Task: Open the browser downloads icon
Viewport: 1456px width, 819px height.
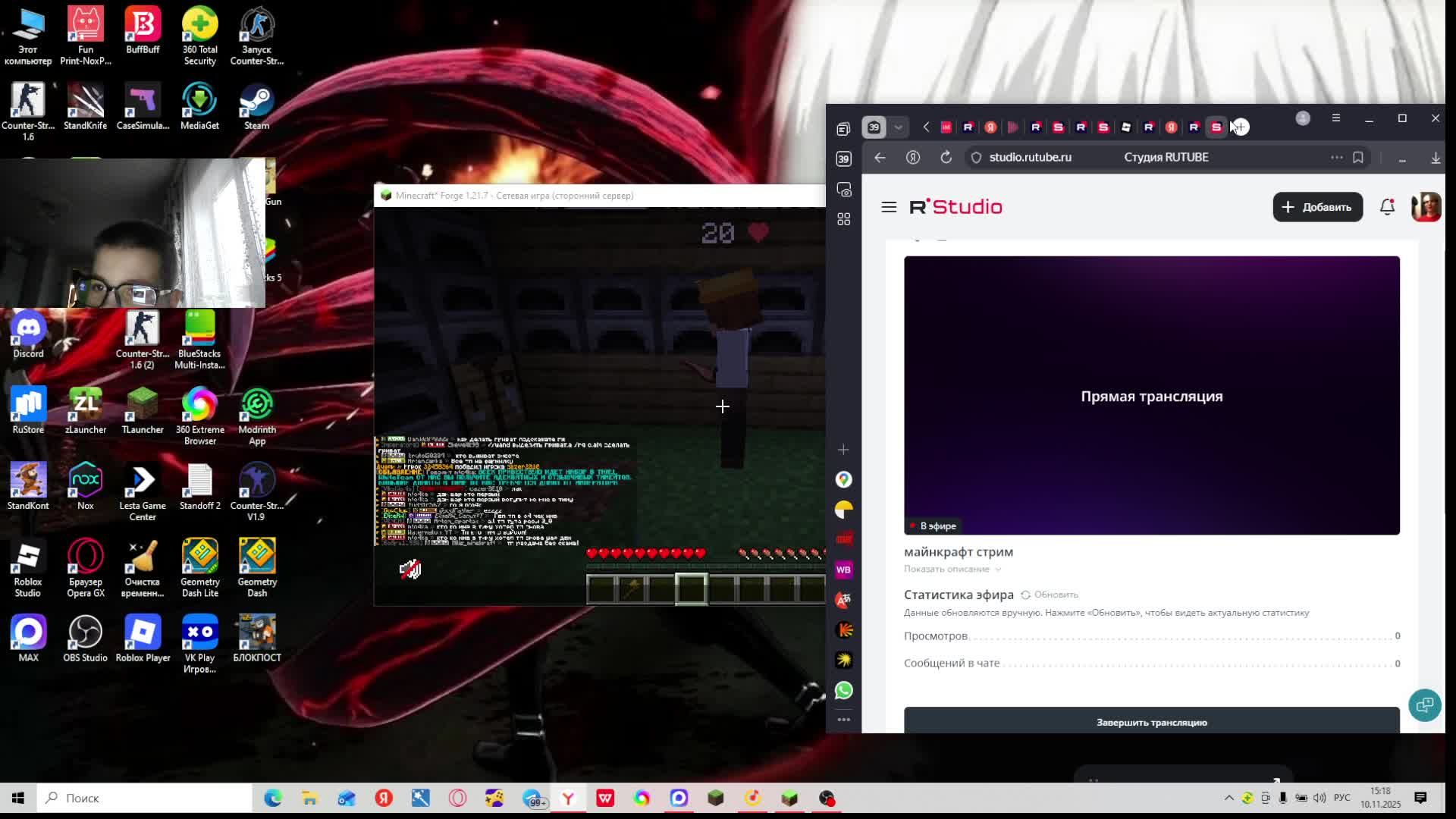Action: (x=1436, y=158)
